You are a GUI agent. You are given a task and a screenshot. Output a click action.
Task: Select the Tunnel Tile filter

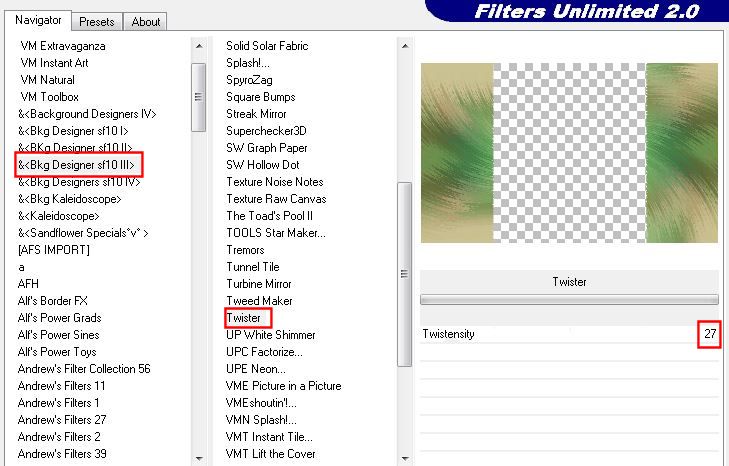click(x=253, y=267)
